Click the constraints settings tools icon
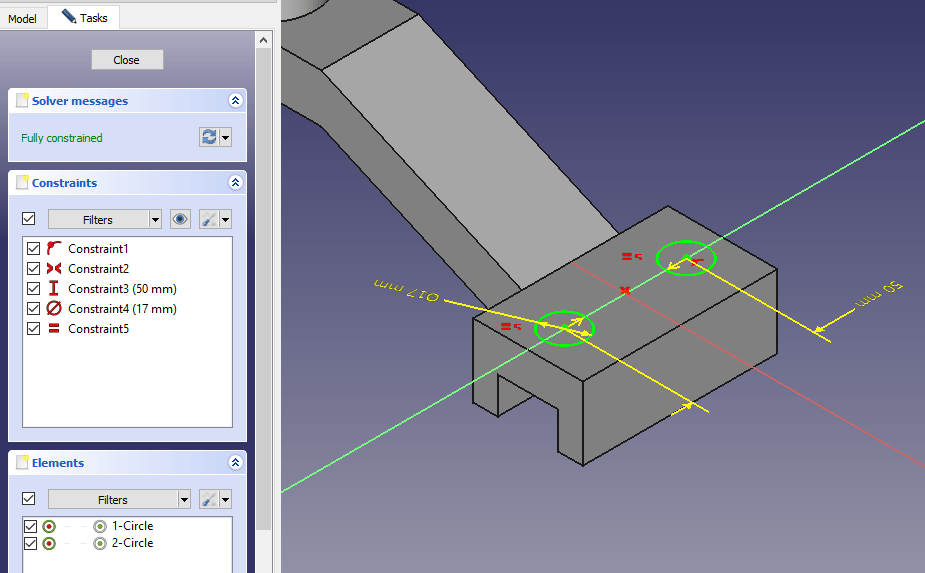925x573 pixels. tap(209, 220)
